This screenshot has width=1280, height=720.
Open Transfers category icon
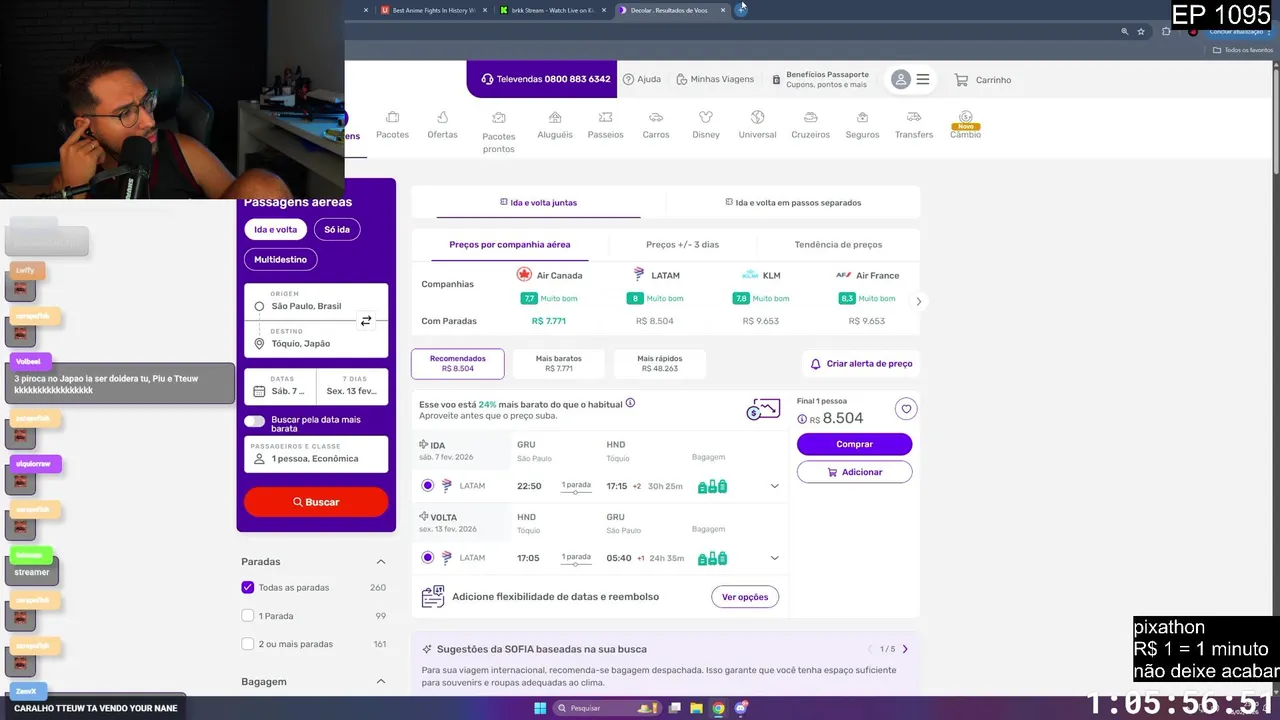click(914, 125)
